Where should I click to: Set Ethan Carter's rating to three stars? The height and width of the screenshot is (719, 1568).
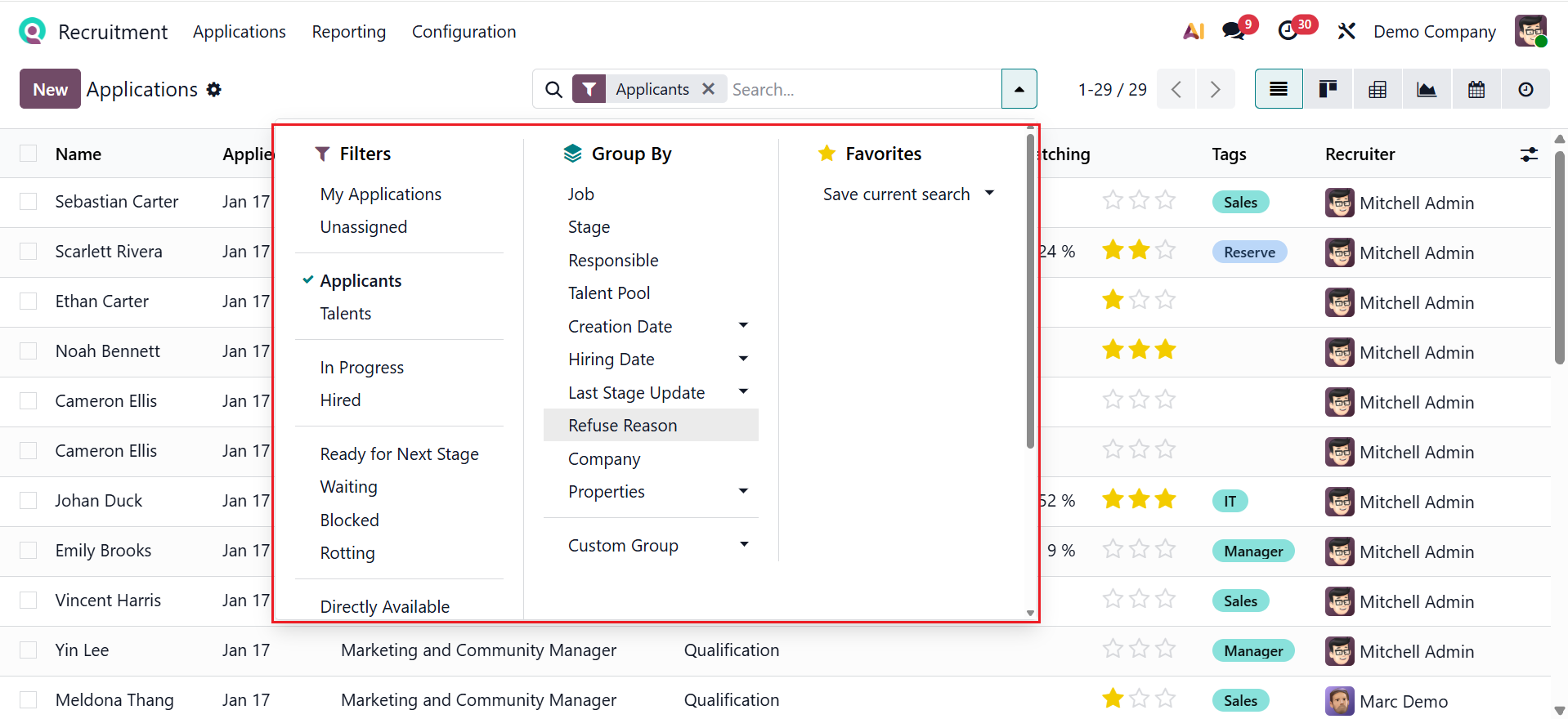pyautogui.click(x=1166, y=301)
